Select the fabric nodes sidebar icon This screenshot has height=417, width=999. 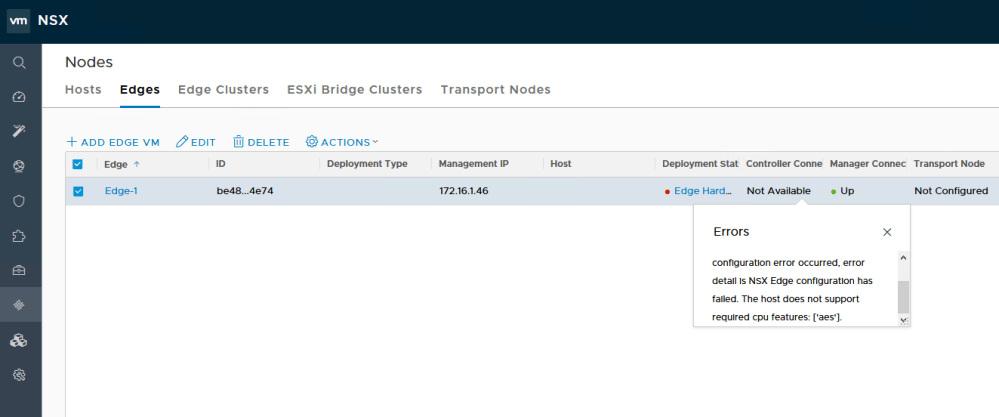[19, 305]
